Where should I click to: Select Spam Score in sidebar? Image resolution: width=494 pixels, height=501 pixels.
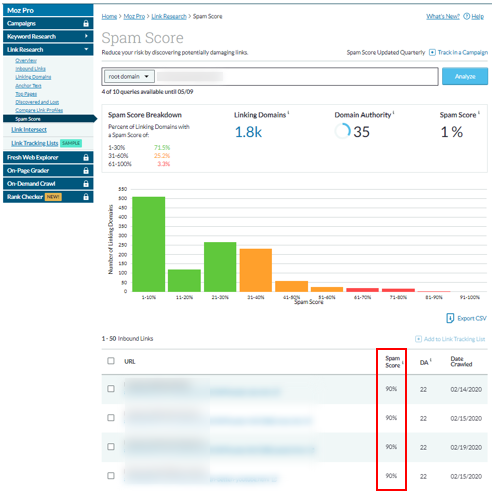pyautogui.click(x=49, y=119)
